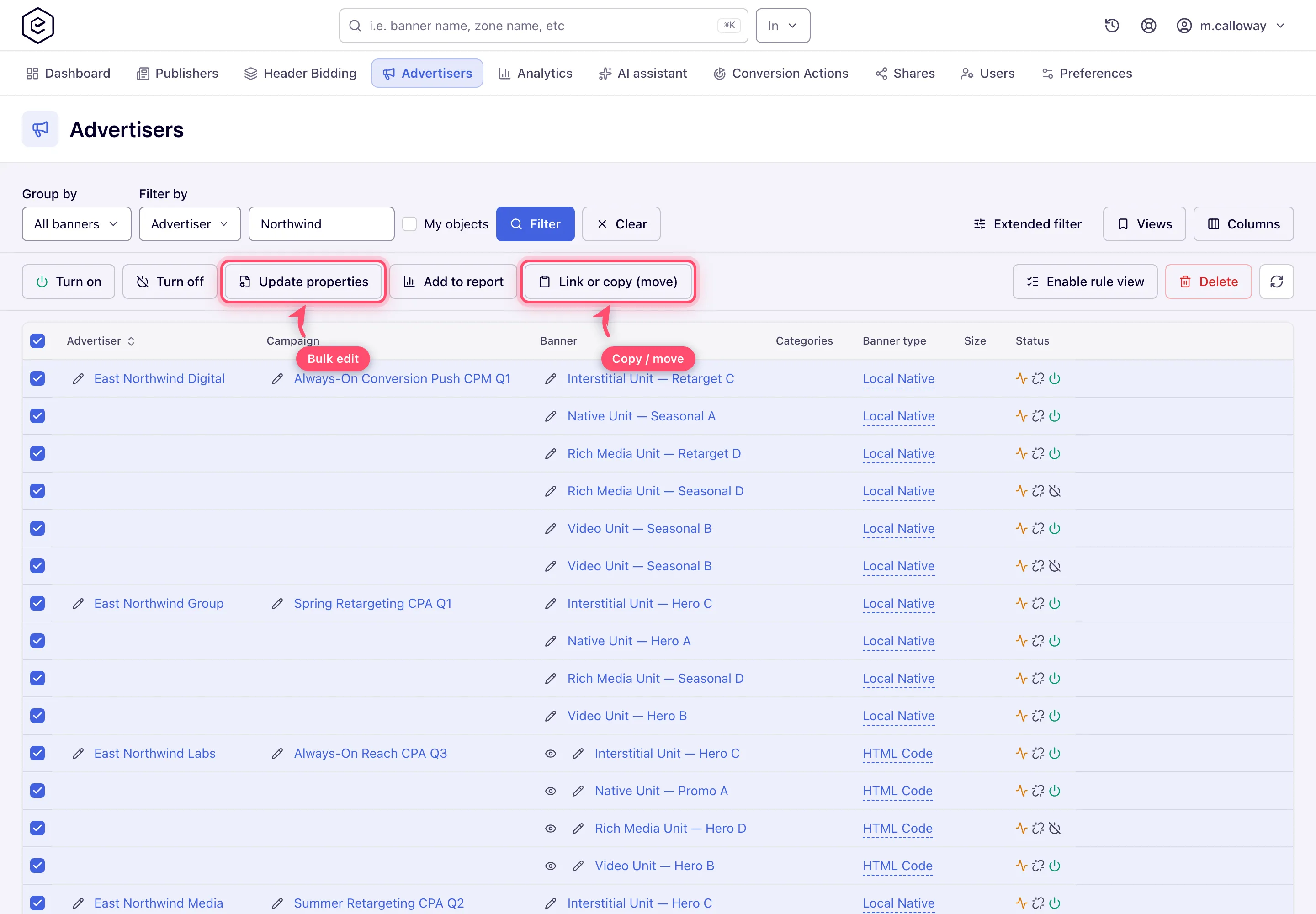
Task: Uncheck row Rich Media Unit — Retarget D
Action: point(38,453)
